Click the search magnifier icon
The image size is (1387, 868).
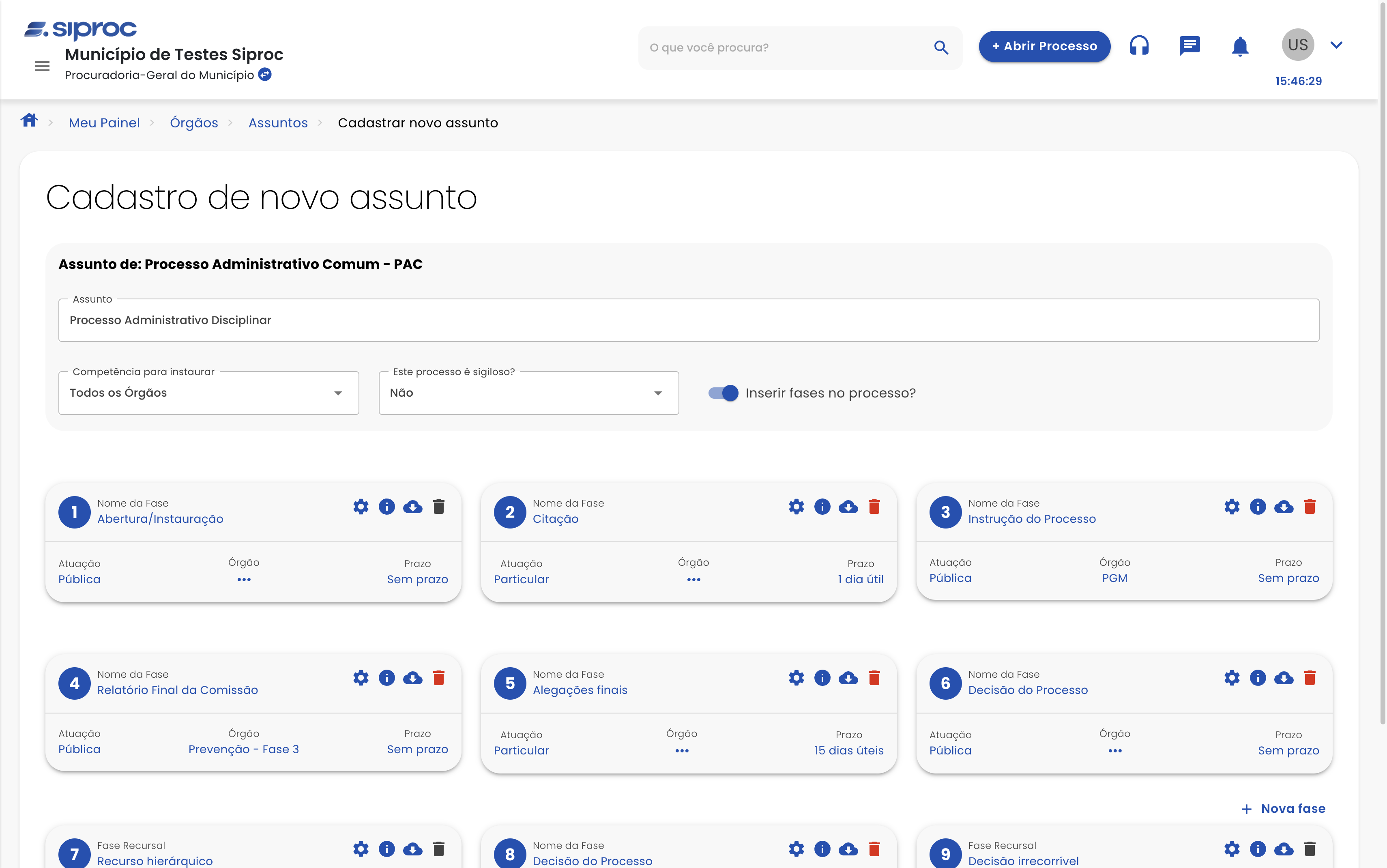click(940, 47)
